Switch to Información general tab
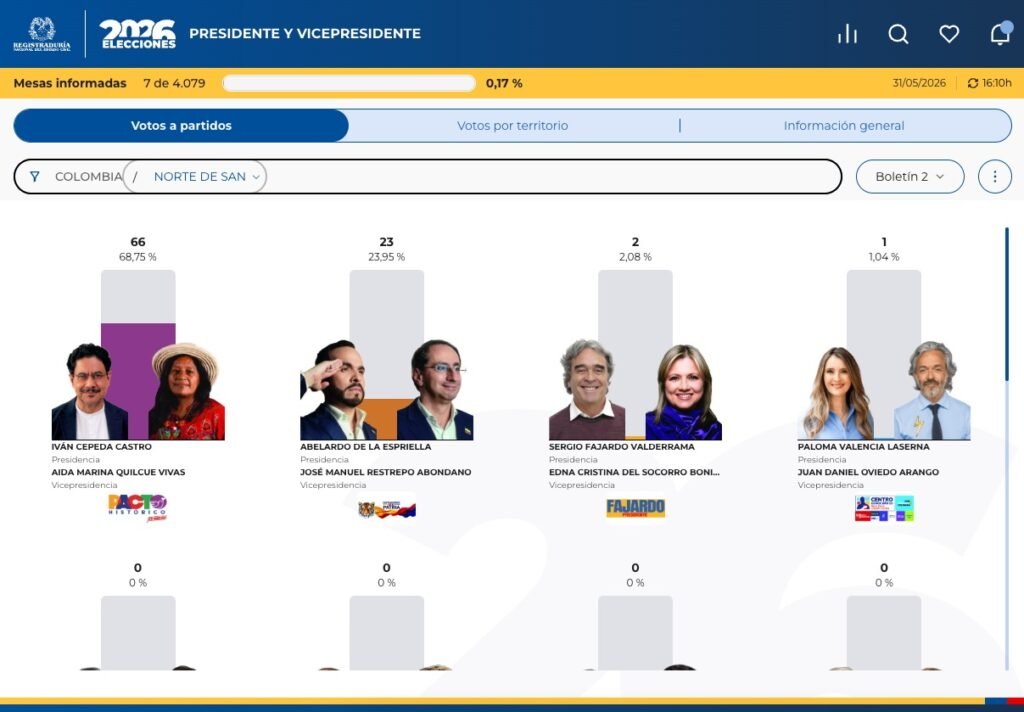 [x=844, y=125]
